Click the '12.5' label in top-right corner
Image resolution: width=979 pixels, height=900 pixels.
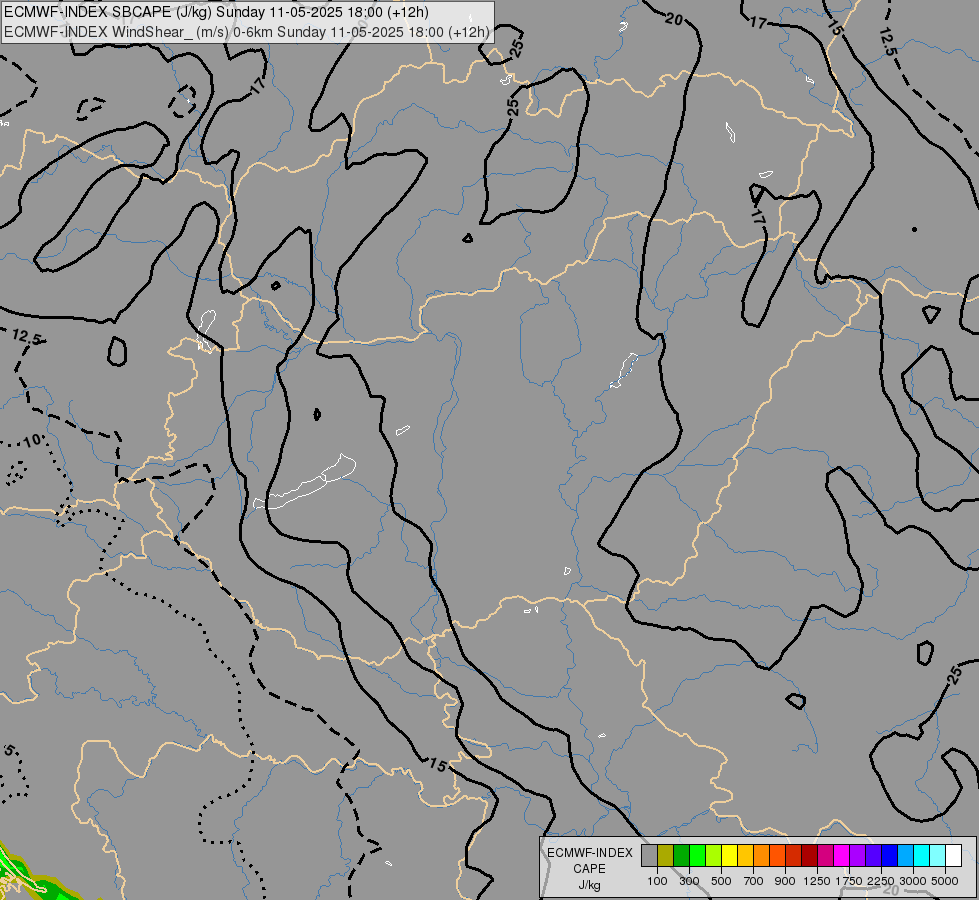click(x=888, y=42)
